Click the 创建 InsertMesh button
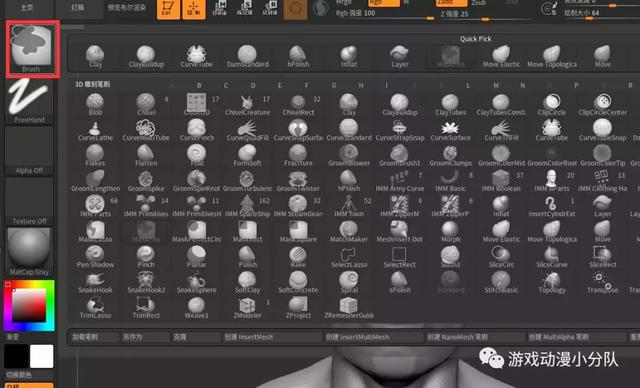Image resolution: width=640 pixels, height=388 pixels. click(272, 337)
